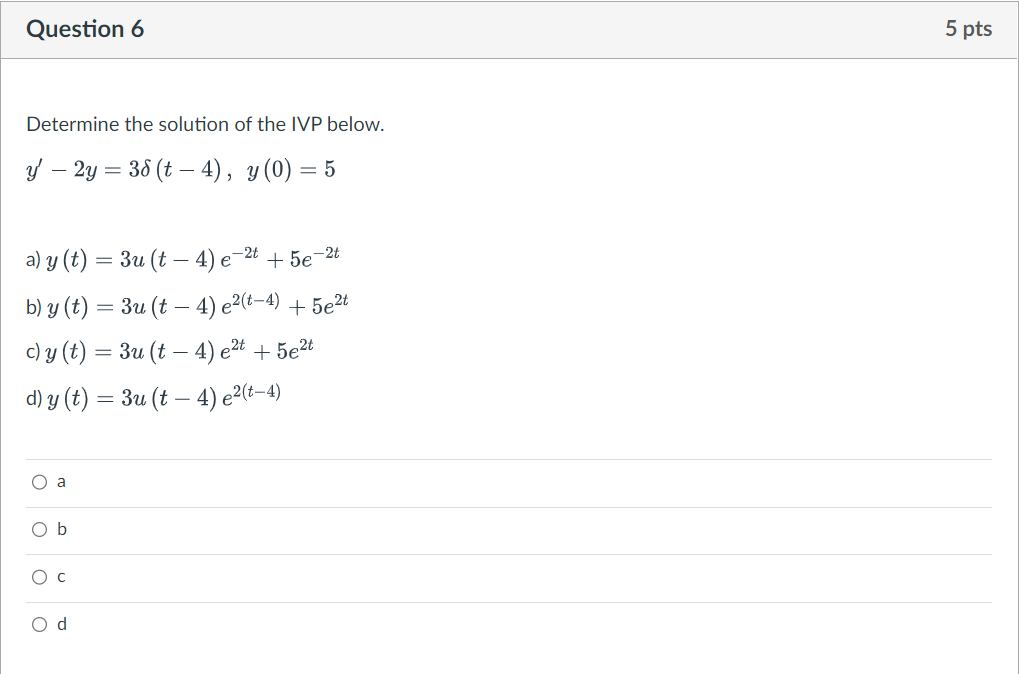1019x674 pixels.
Task: Click the answer row labeled b
Action: point(62,529)
